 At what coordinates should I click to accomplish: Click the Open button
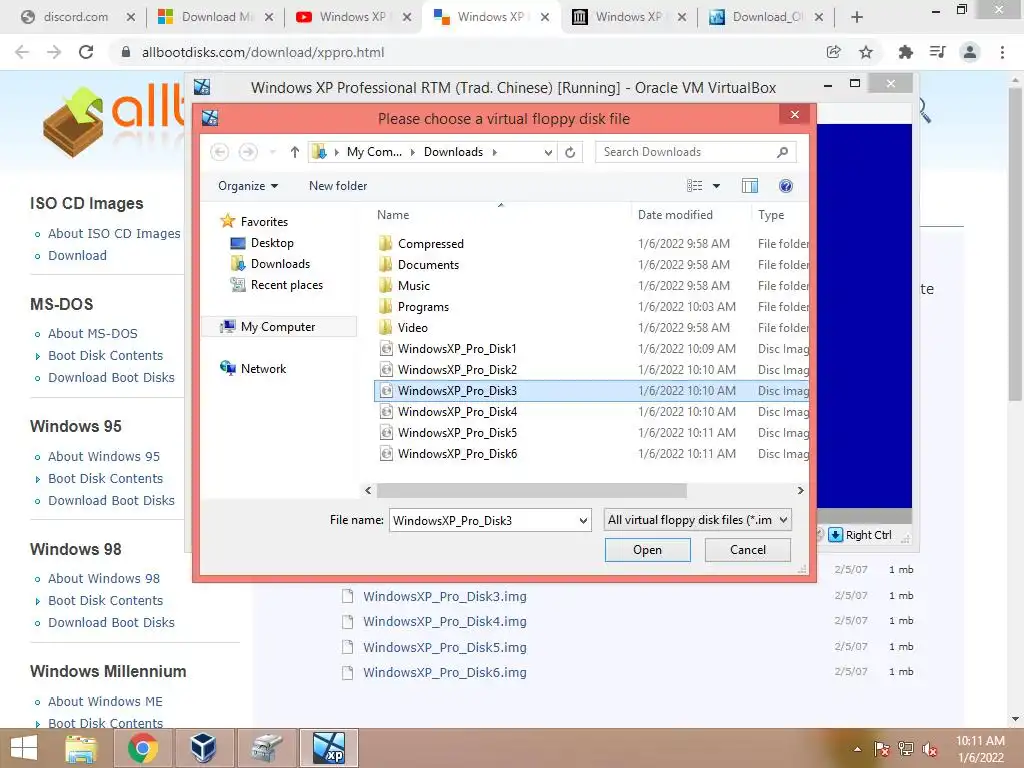pyautogui.click(x=647, y=550)
